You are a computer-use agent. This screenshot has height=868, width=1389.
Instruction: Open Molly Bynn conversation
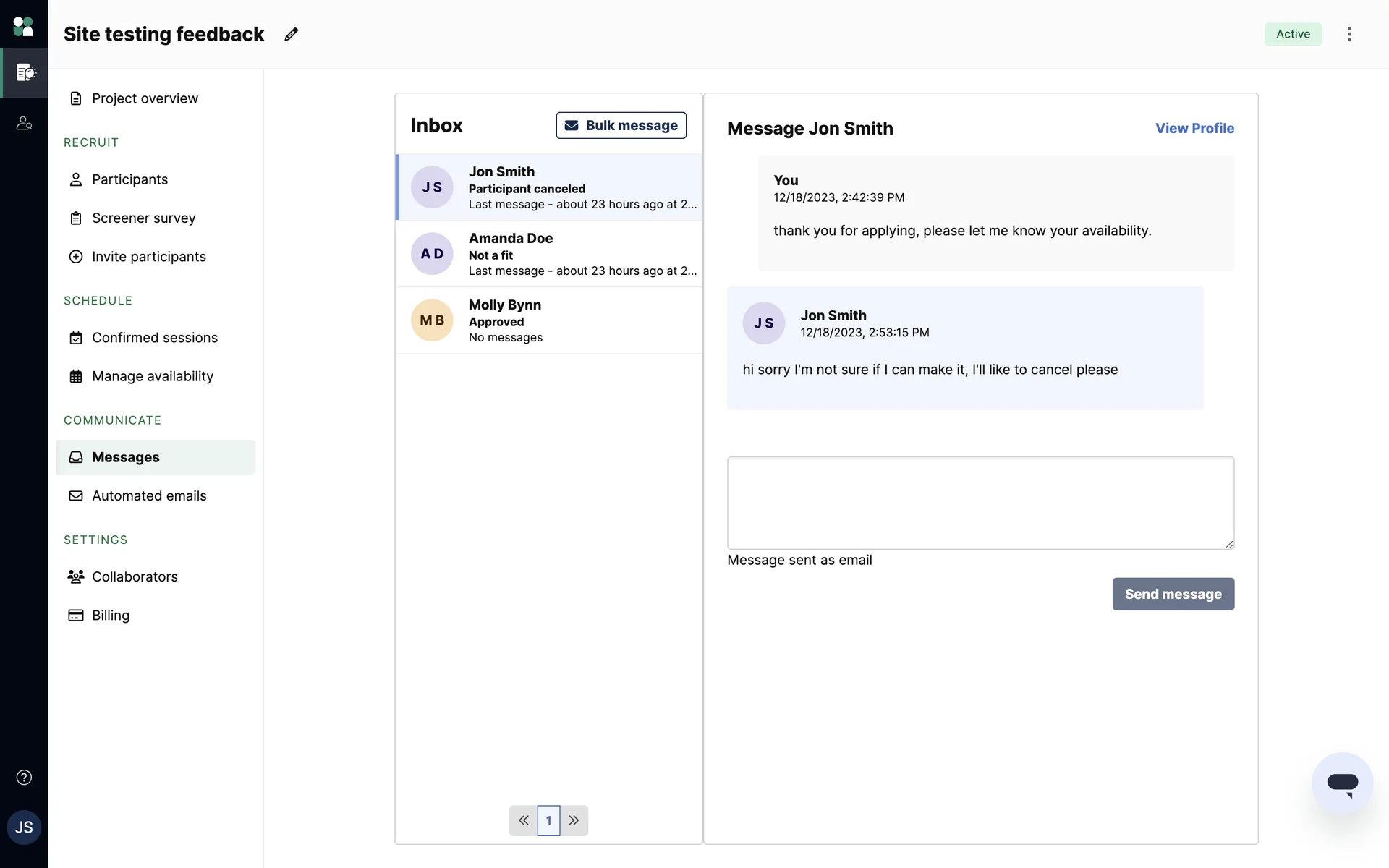(x=548, y=320)
